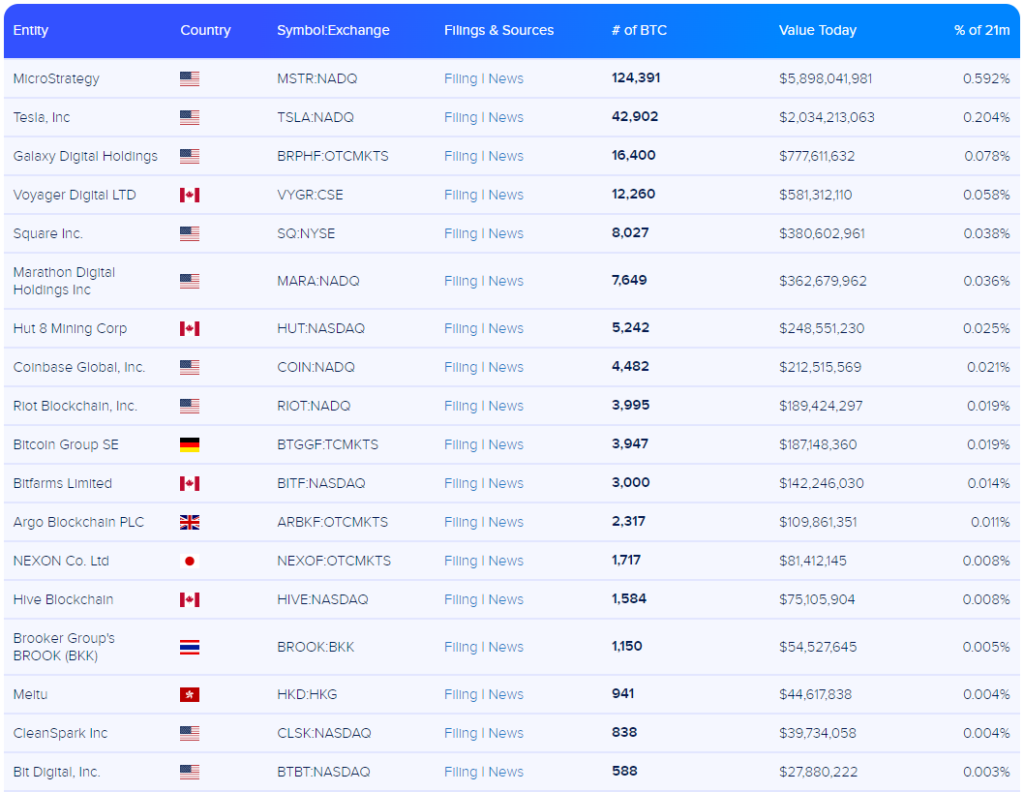Click the Canadian flag for Hut 8 Mining

(x=189, y=329)
